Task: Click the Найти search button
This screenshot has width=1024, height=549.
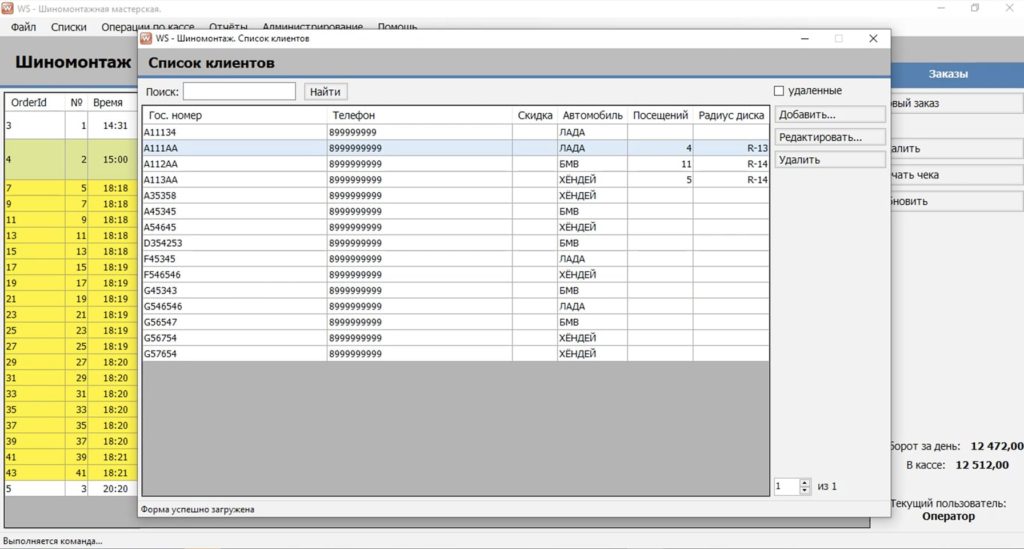Action: 325,91
